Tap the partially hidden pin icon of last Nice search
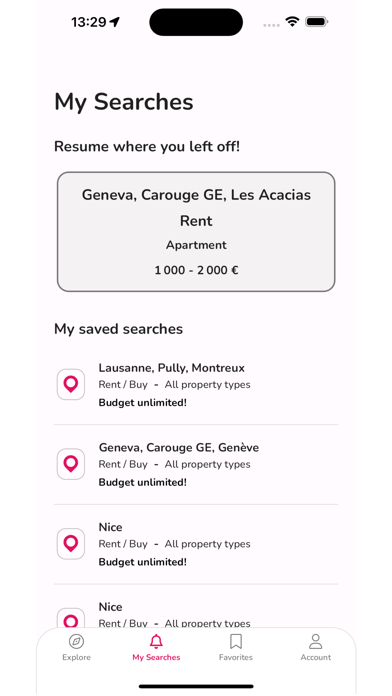The width and height of the screenshot is (392, 696). click(x=71, y=618)
